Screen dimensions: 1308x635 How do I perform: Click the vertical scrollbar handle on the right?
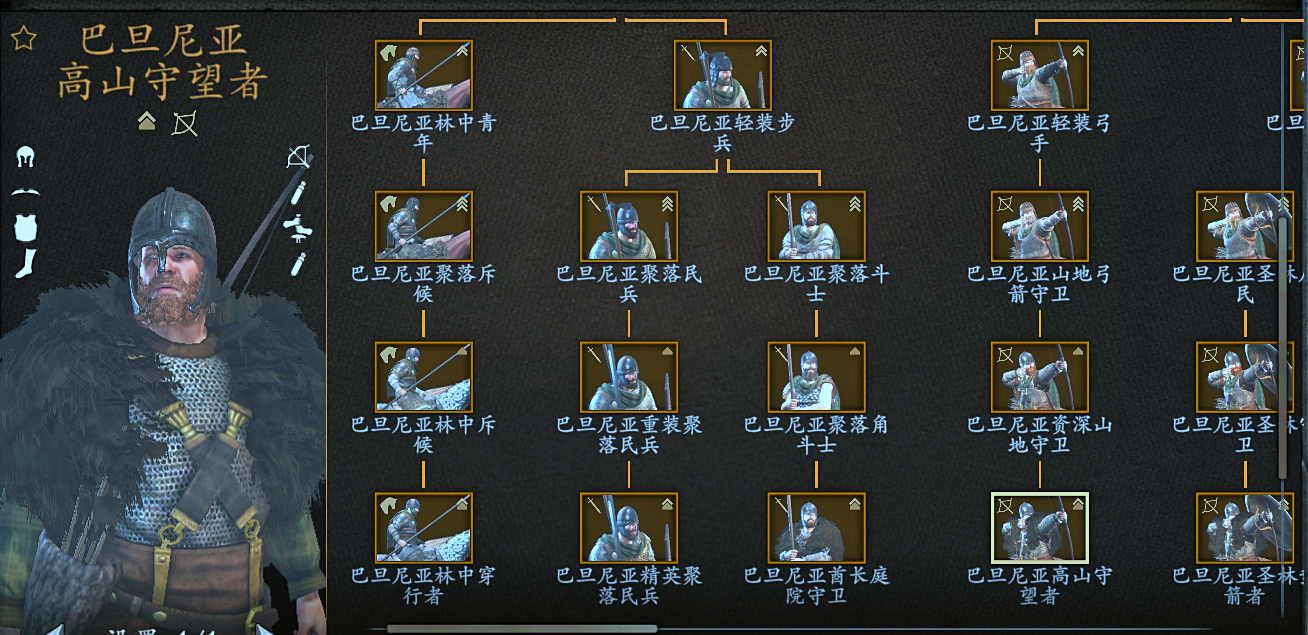[1283, 347]
